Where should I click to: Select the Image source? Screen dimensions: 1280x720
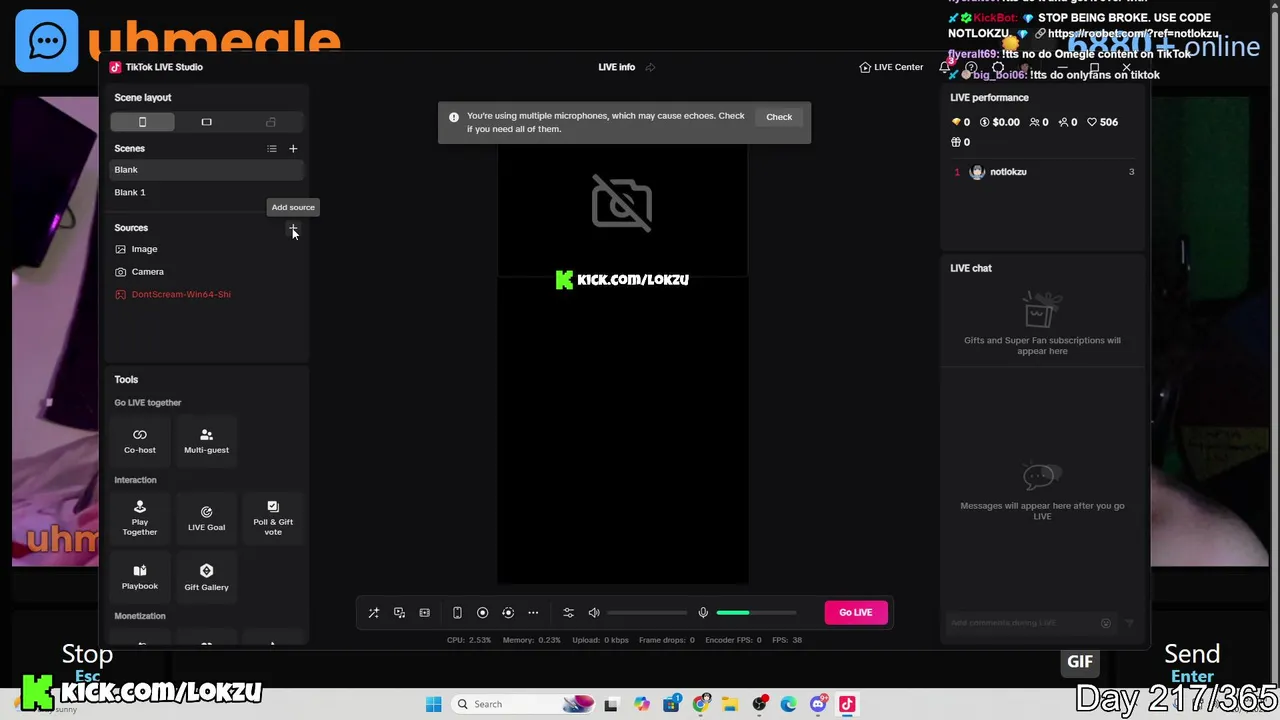206,249
